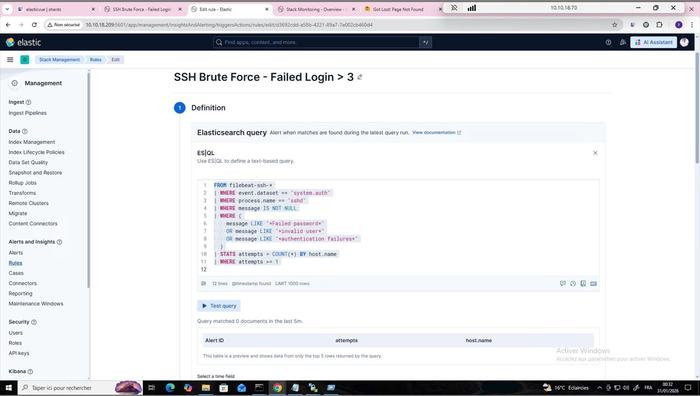Open Users under Security
The height and width of the screenshot is (396, 700).
(x=15, y=333)
